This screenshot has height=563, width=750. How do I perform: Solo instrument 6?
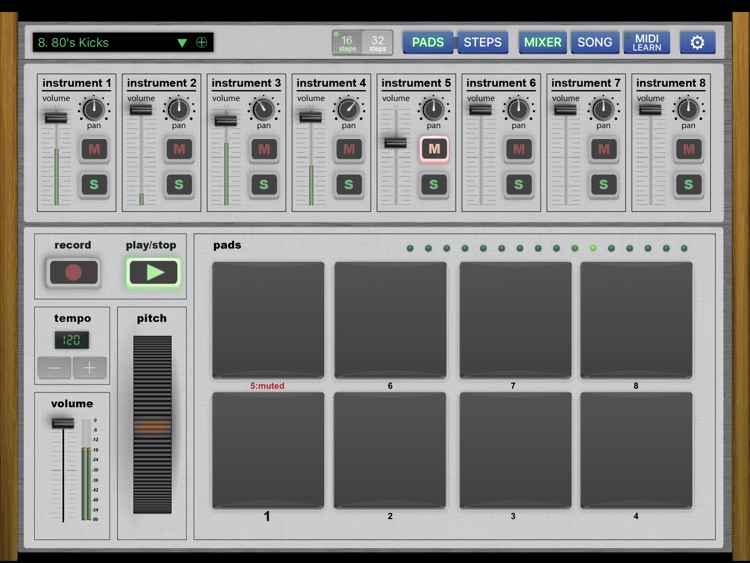pos(518,185)
